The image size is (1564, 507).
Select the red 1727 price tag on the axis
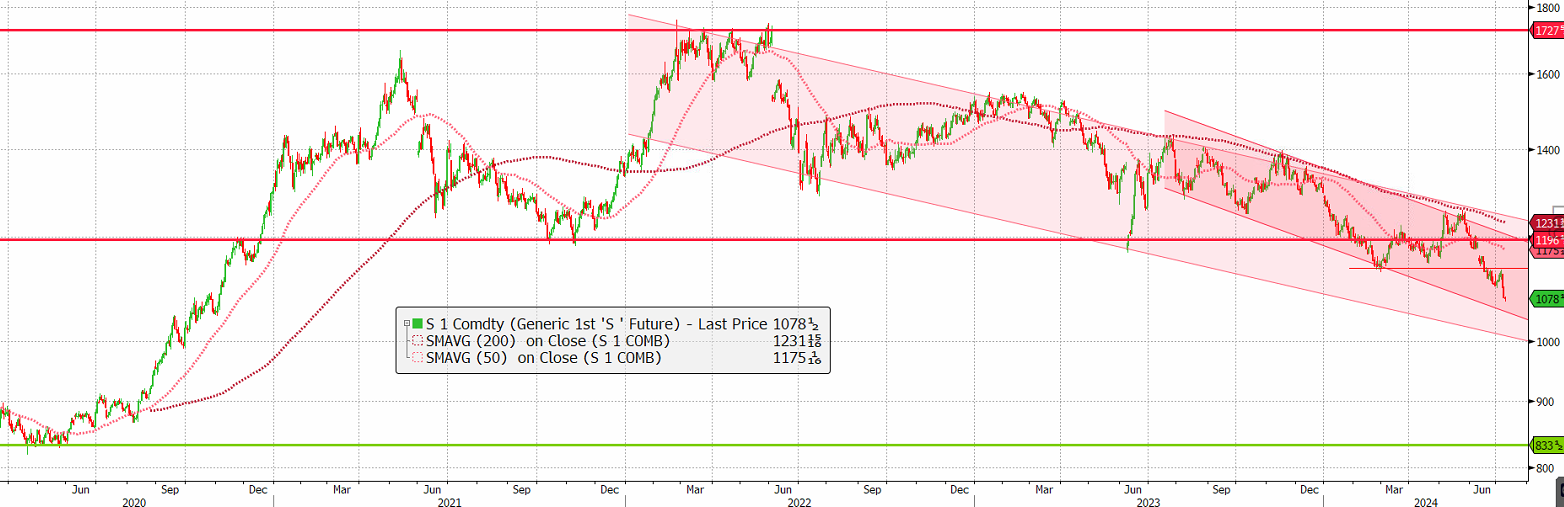click(x=1547, y=31)
